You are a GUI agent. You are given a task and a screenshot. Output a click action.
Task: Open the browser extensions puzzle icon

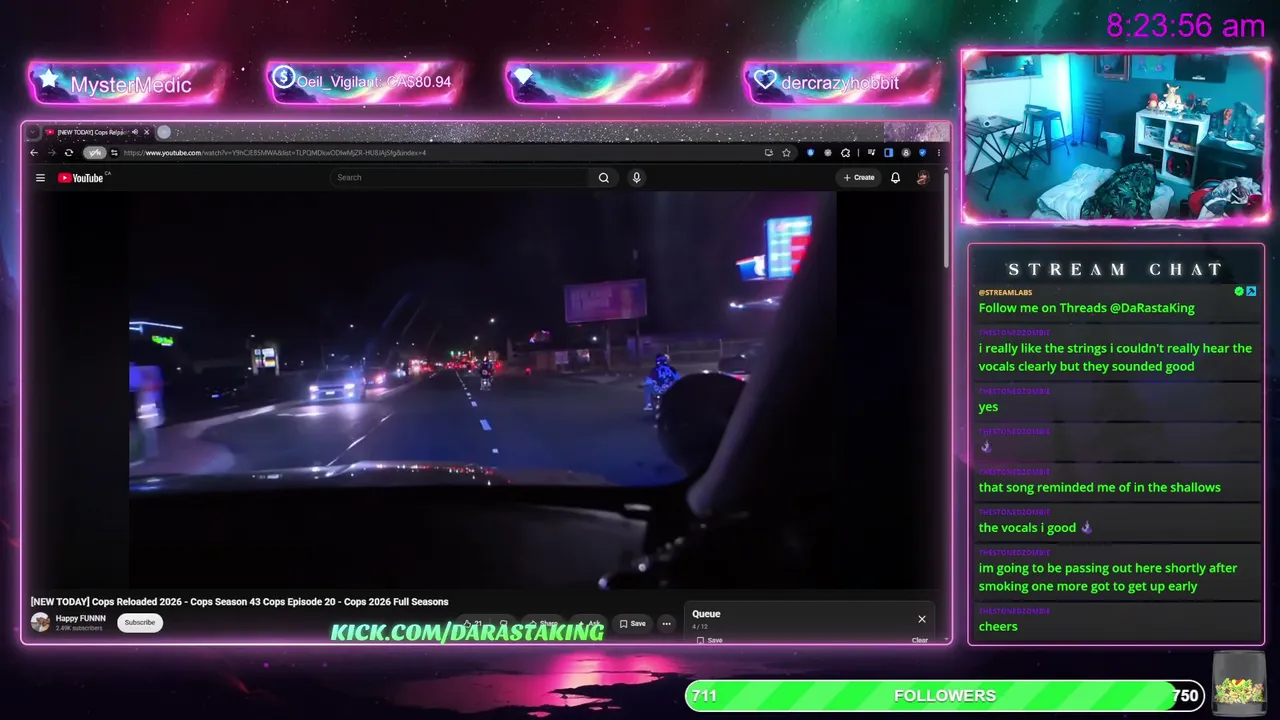pos(846,153)
